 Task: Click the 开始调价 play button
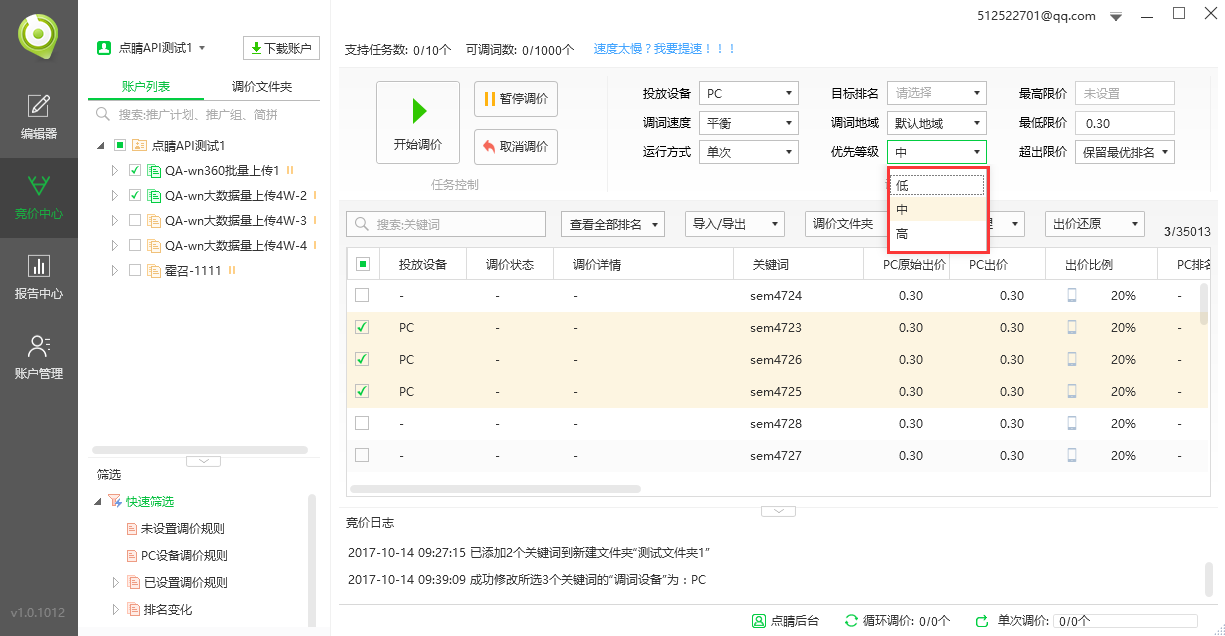coord(418,123)
